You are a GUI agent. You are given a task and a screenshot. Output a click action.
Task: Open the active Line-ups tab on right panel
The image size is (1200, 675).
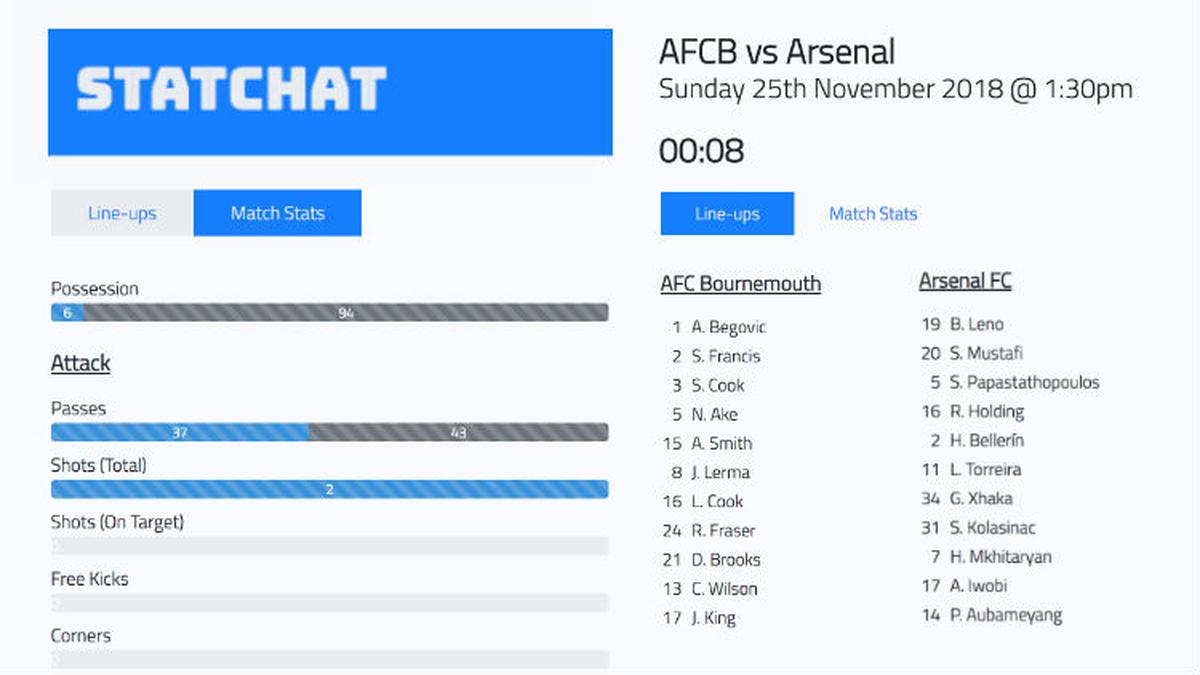click(727, 214)
